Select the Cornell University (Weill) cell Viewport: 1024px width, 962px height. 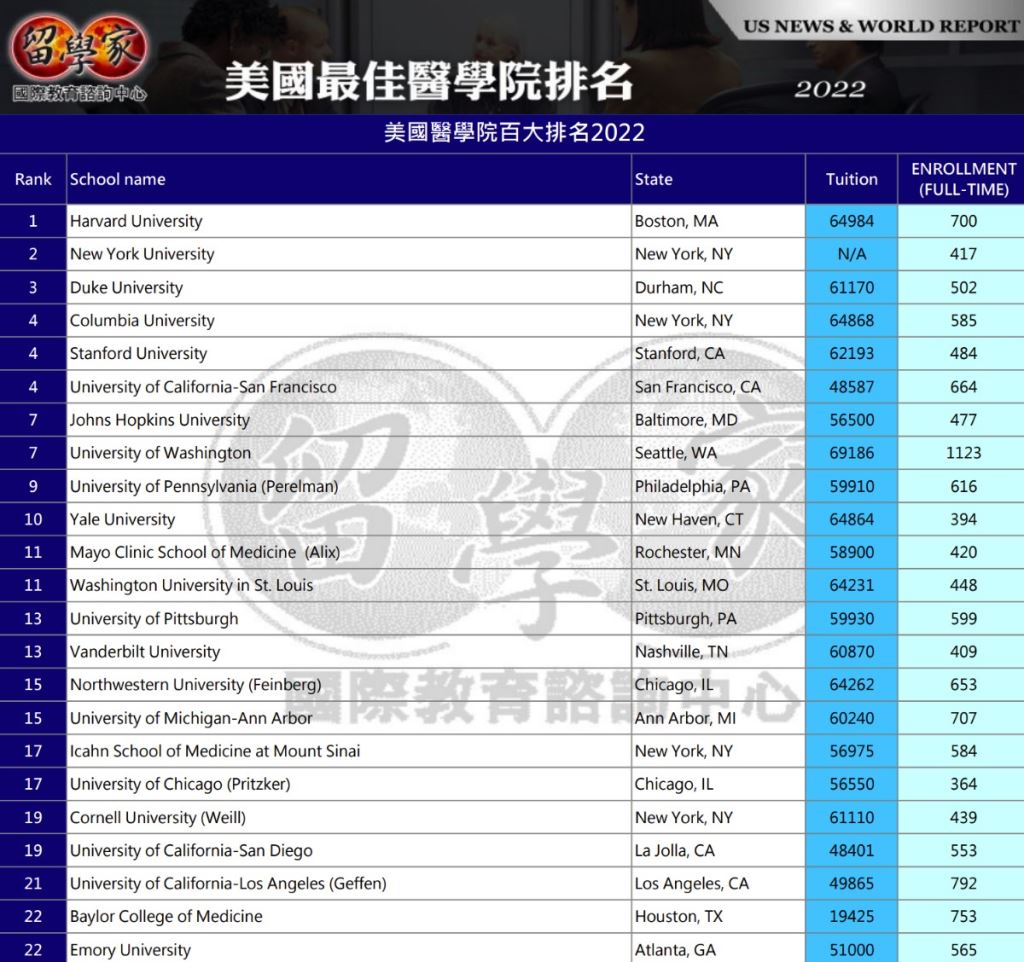349,817
